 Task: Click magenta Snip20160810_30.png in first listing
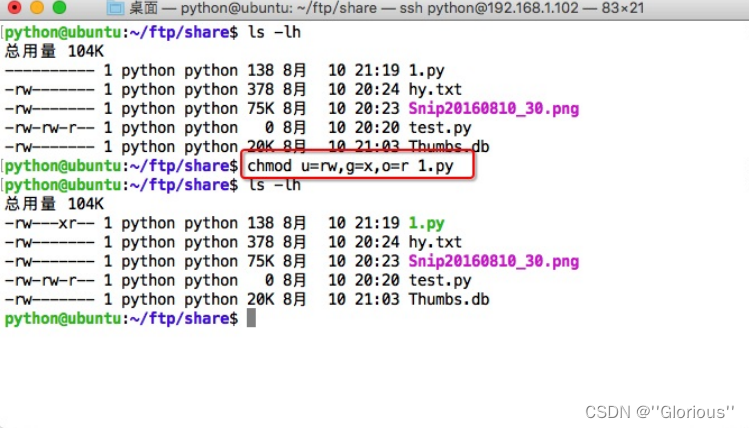tap(494, 109)
